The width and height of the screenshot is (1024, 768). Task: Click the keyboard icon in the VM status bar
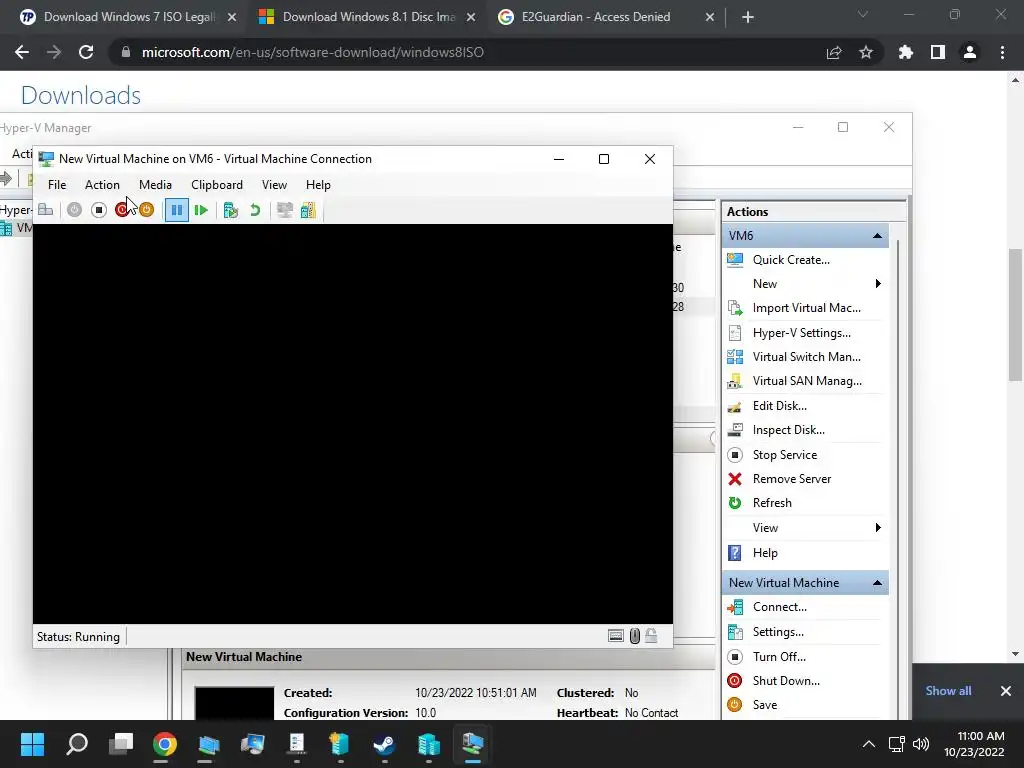point(616,636)
